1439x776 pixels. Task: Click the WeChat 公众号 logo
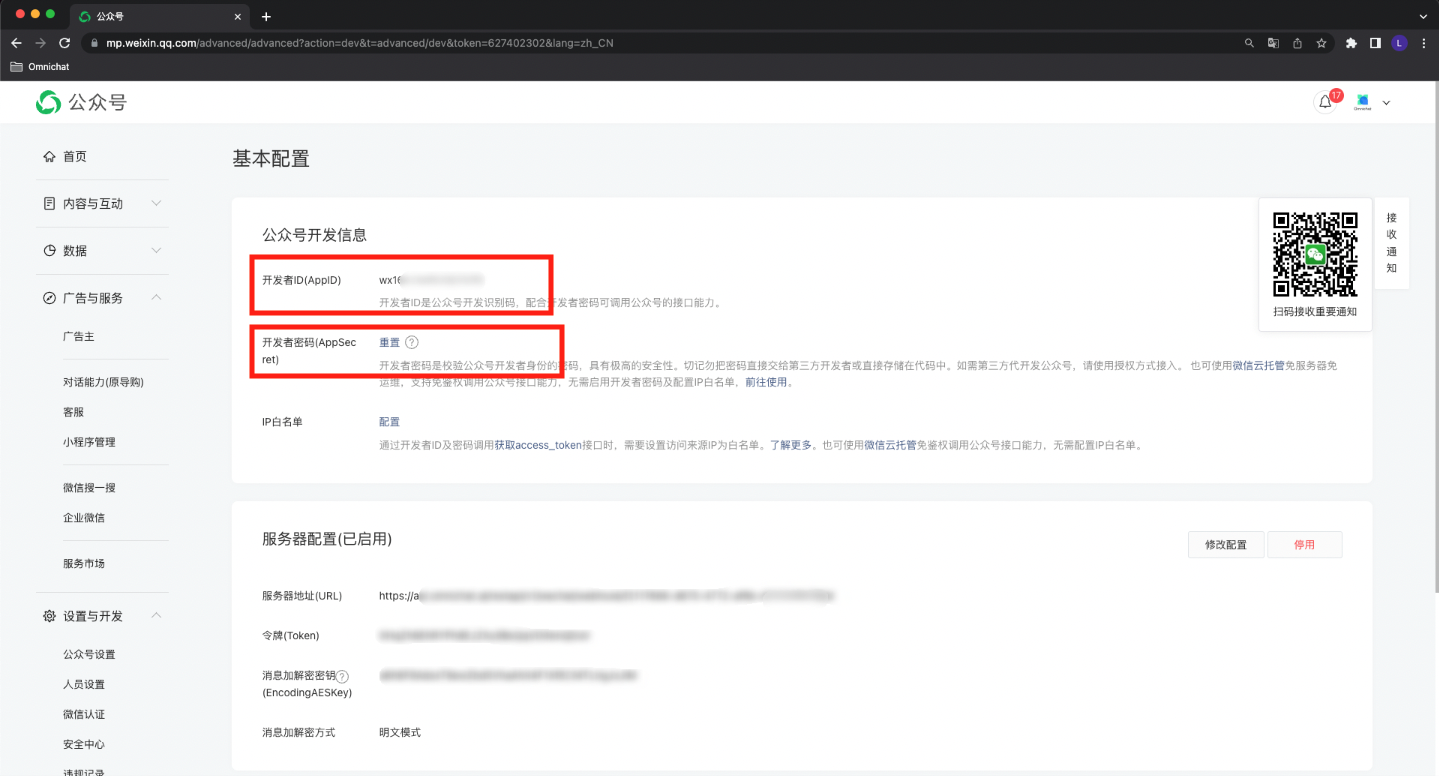[81, 102]
